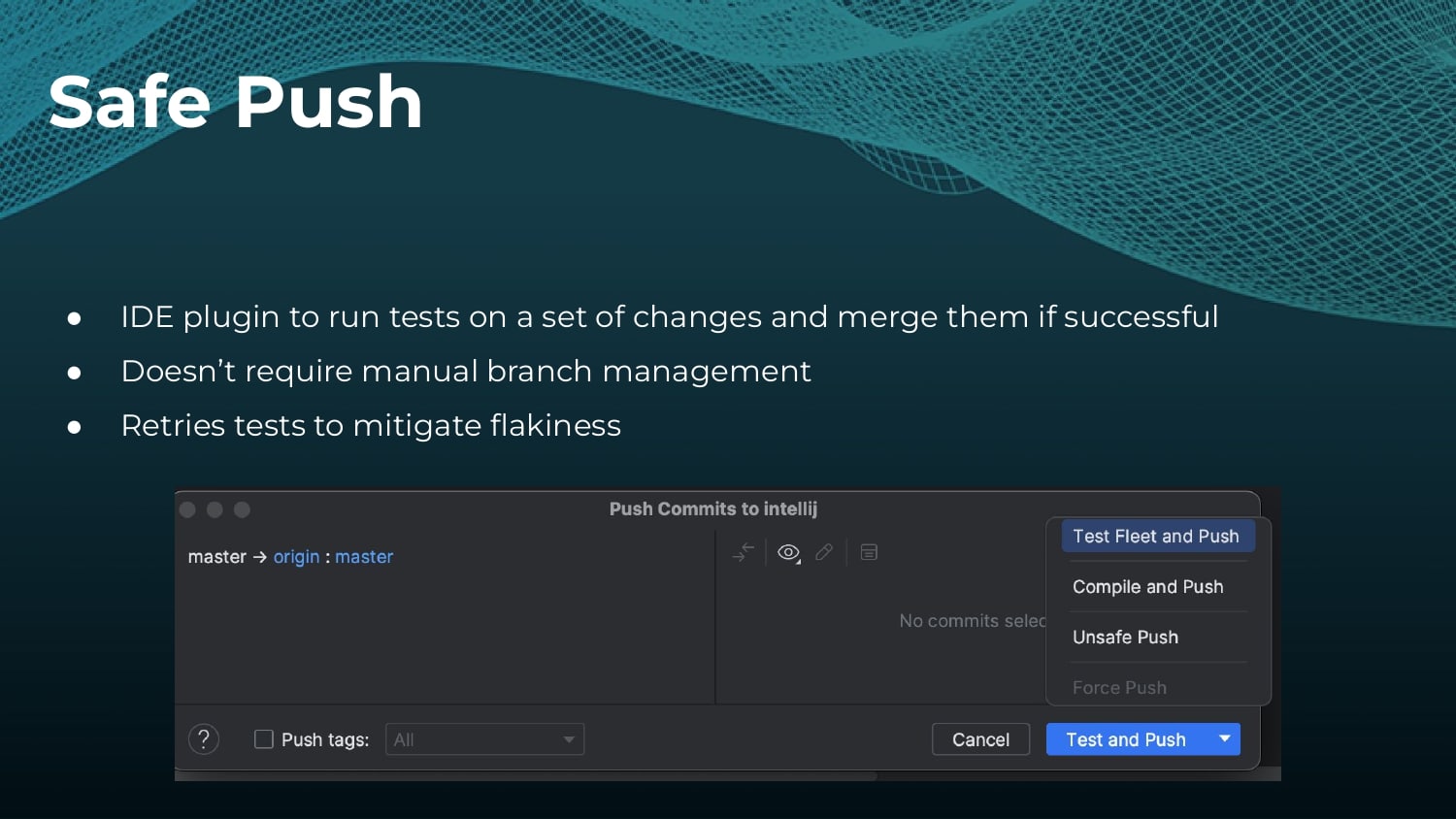Screen dimensions: 1456x819
Task: Click the second gray window control dot
Action: click(x=215, y=509)
